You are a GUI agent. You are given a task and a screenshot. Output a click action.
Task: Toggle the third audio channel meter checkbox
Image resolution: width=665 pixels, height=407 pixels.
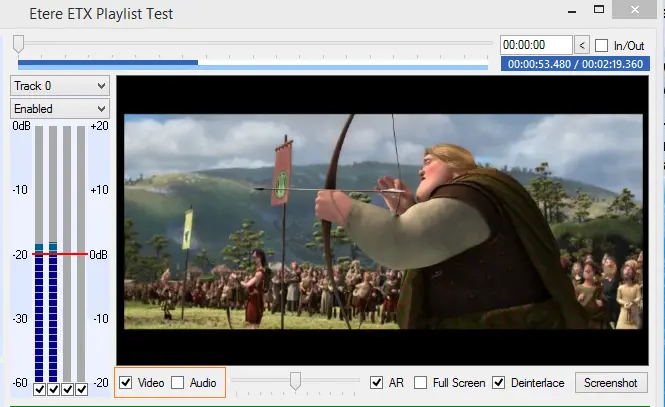click(67, 390)
